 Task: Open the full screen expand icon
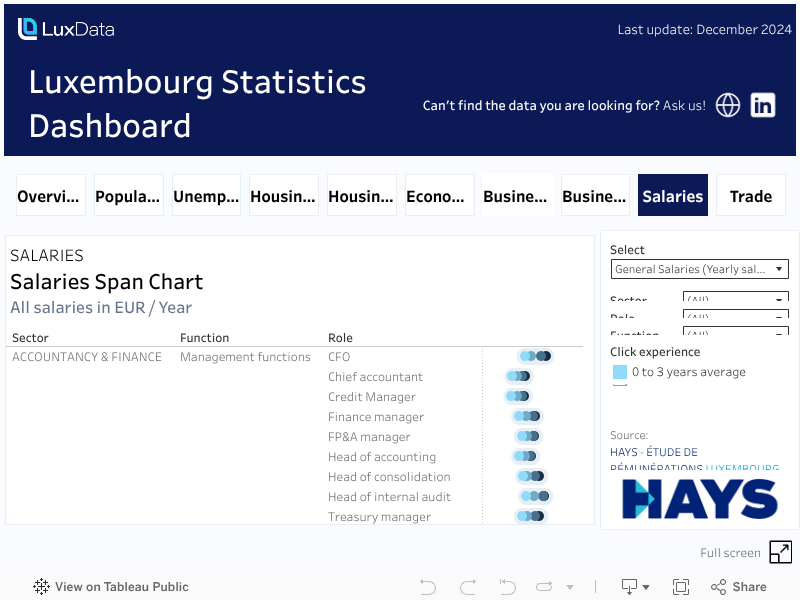pyautogui.click(x=780, y=552)
